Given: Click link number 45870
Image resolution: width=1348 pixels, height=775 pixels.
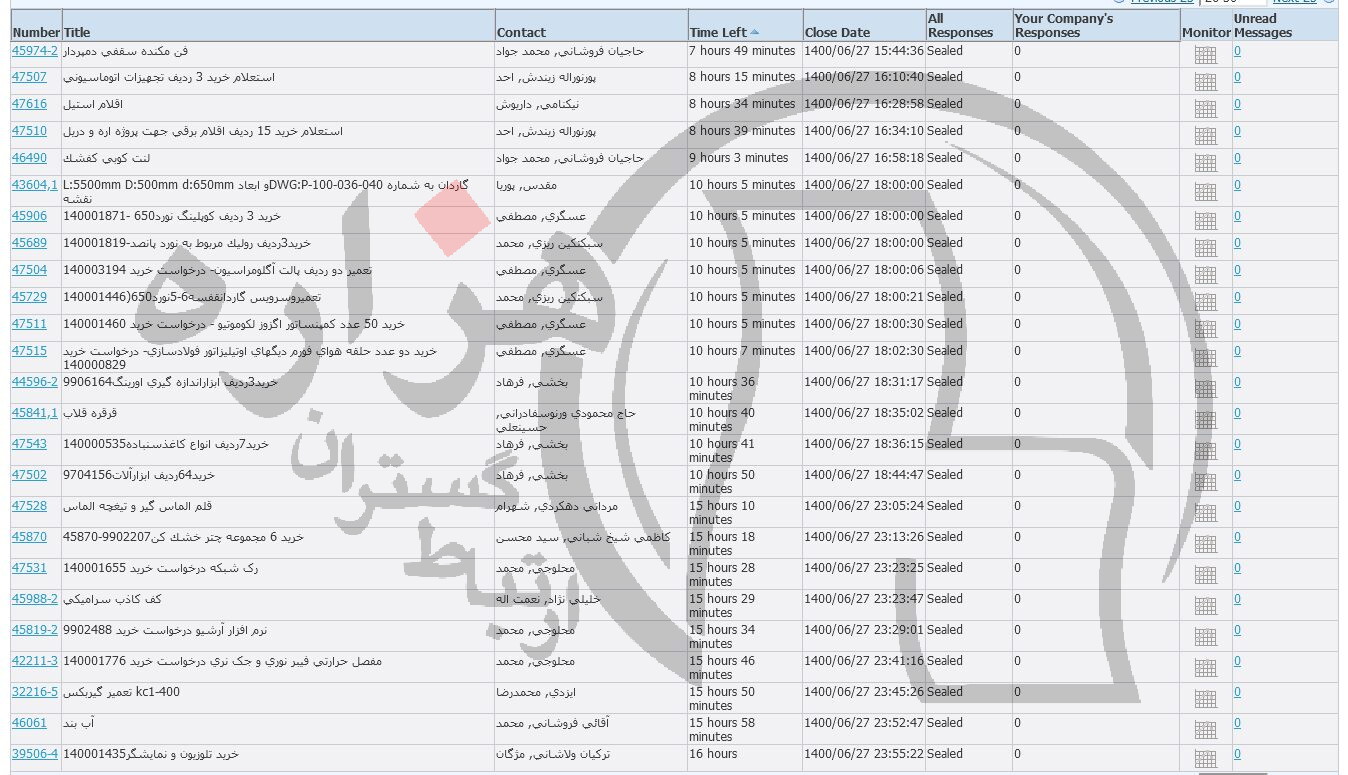Looking at the screenshot, I should (29, 537).
